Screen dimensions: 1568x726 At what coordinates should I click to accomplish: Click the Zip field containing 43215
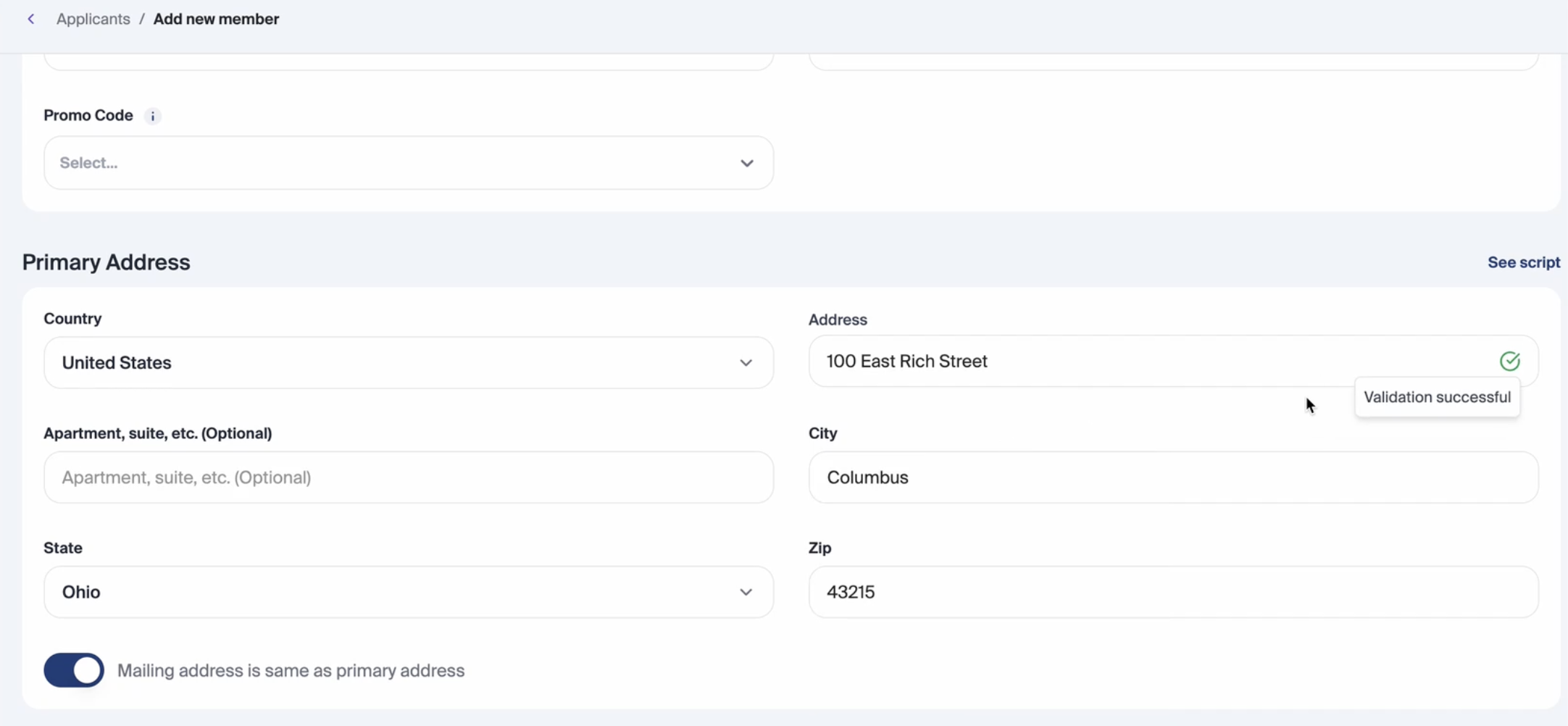pyautogui.click(x=1172, y=592)
